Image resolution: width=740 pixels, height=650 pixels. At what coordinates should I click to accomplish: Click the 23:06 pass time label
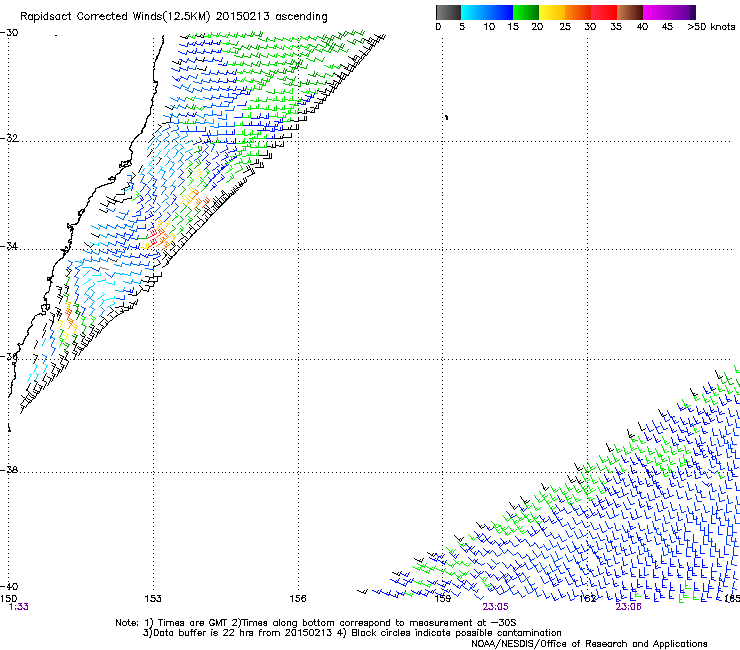click(x=628, y=607)
